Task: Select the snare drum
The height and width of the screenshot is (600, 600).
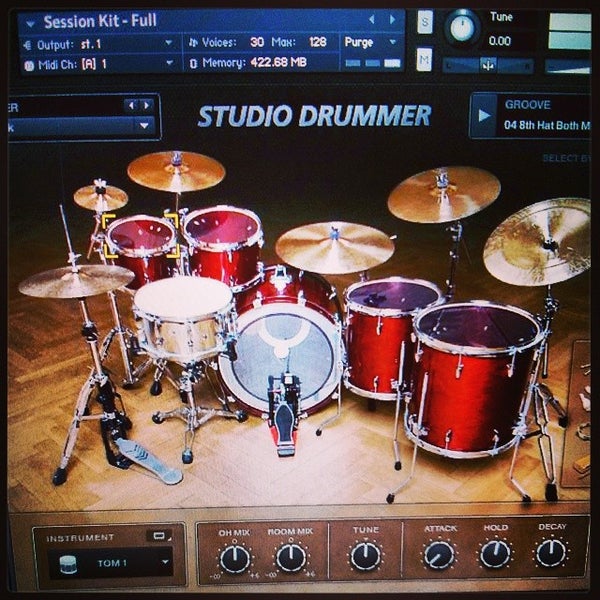Action: 184,318
